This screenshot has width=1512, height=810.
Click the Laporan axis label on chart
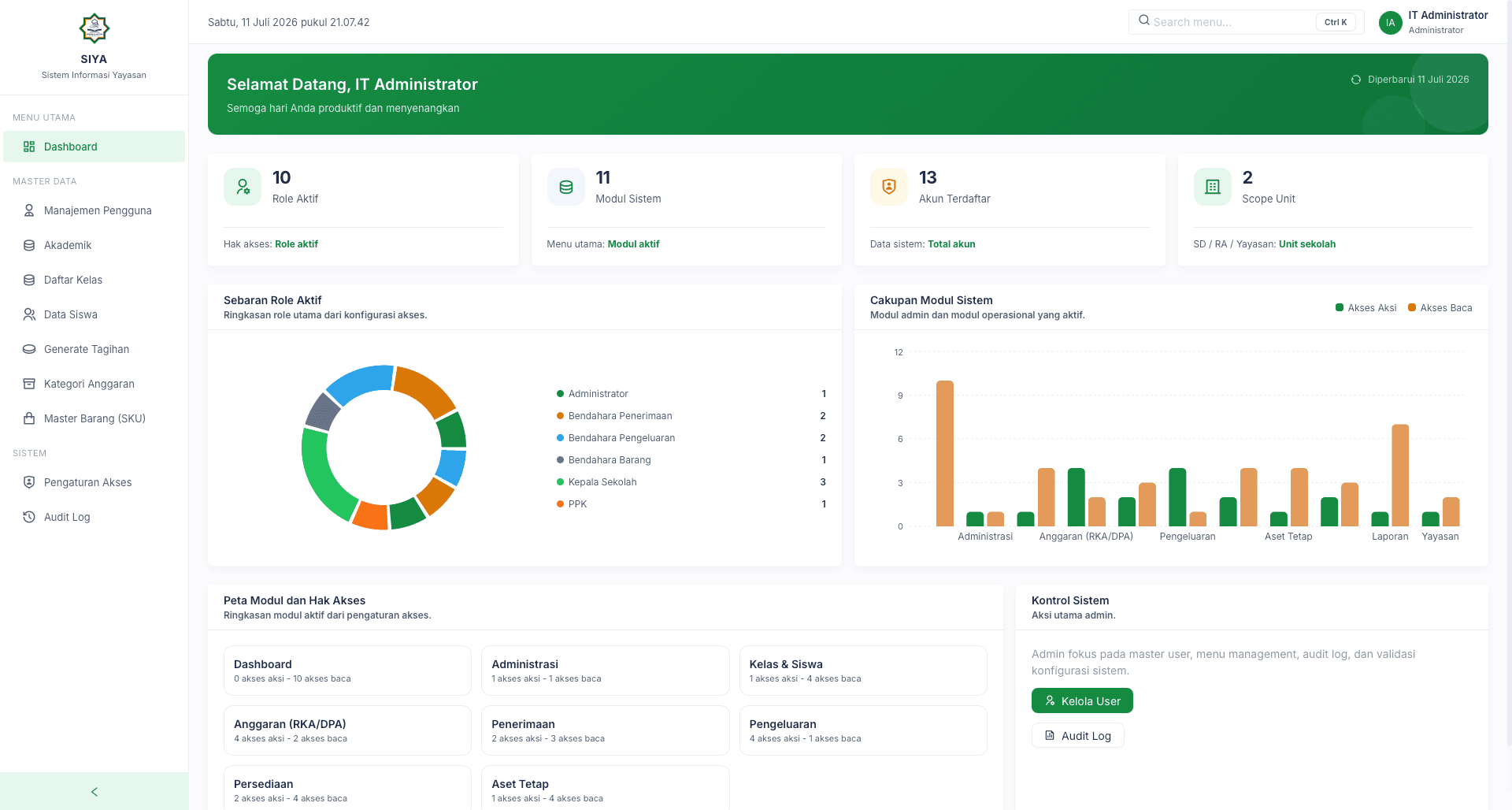point(1390,537)
